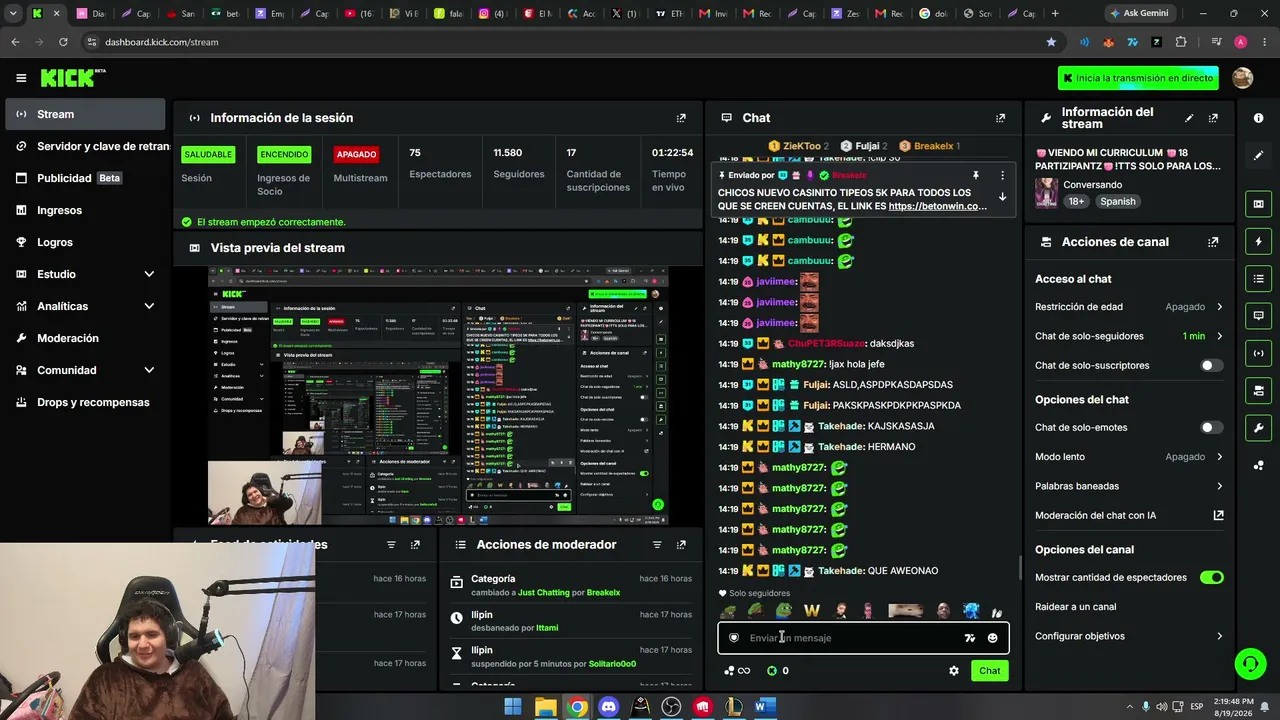Open the user avatar in the top right

coord(1243,78)
